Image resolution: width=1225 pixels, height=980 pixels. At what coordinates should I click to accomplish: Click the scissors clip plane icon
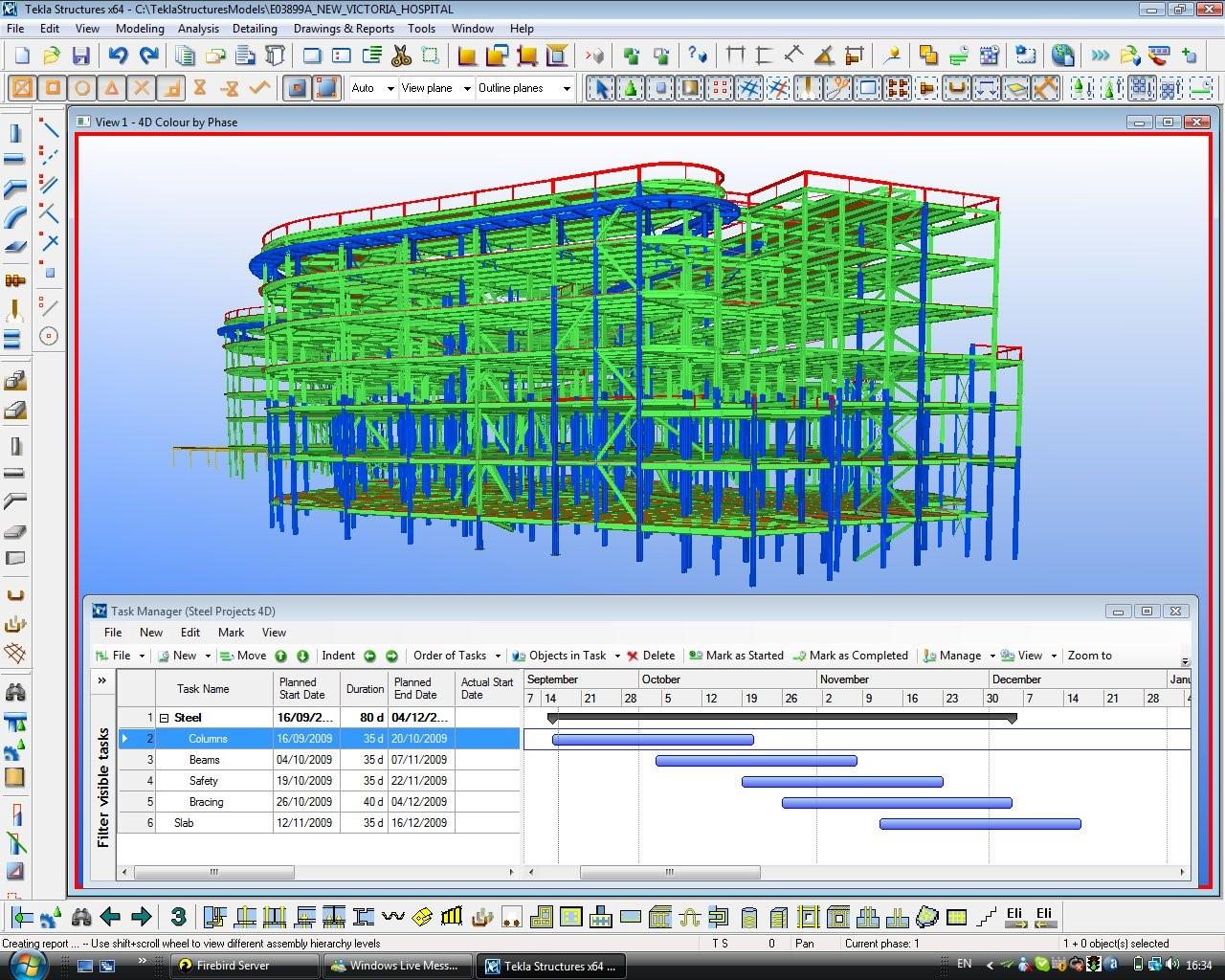coord(401,56)
